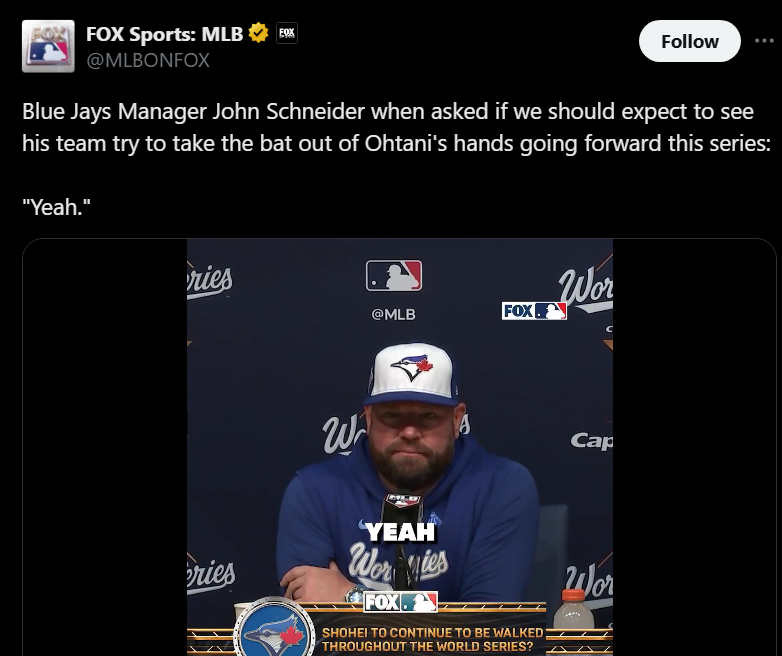Click the Blue Jays cap logo
The width and height of the screenshot is (782, 656).
point(412,367)
